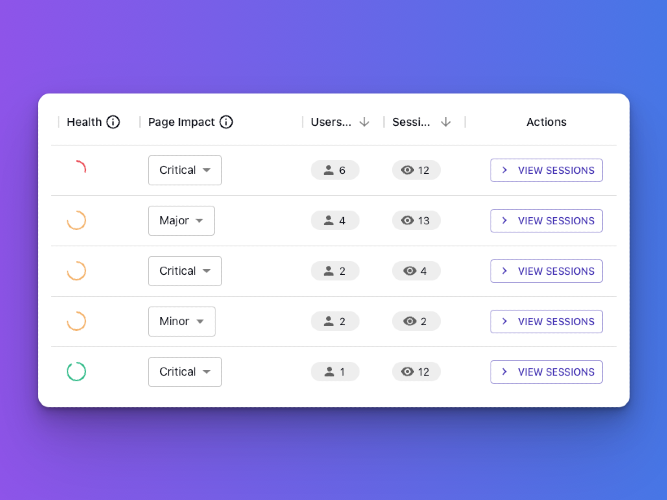The height and width of the screenshot is (500, 667).
Task: Click View Sessions for the Major row
Action: 546,220
